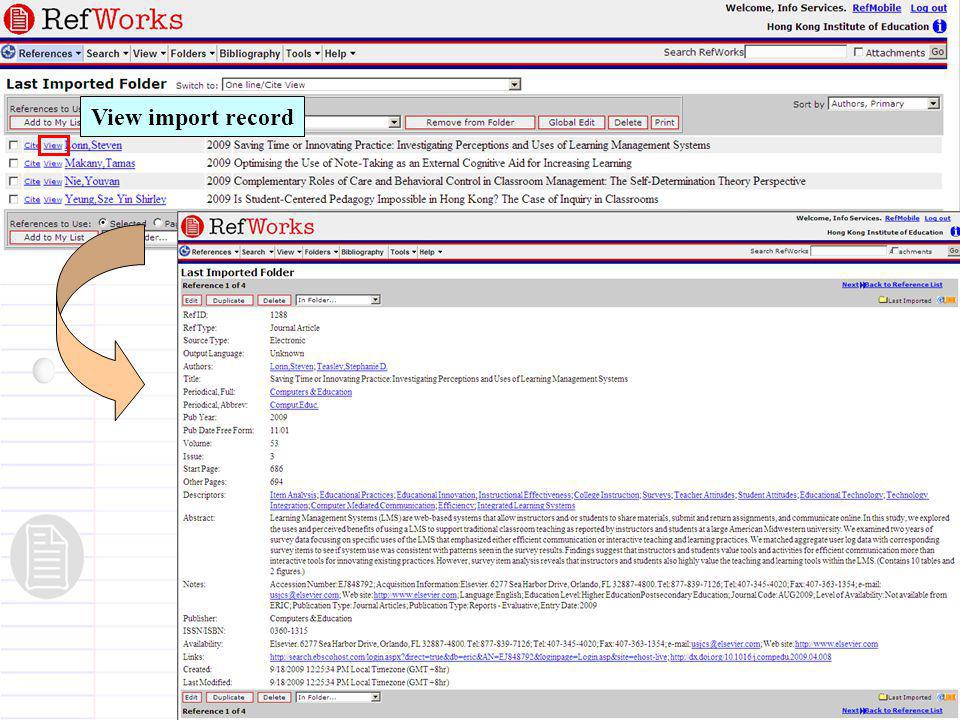Click the bottom Edit button in the record view
Viewport: 960px width, 720px height.
coord(192,697)
